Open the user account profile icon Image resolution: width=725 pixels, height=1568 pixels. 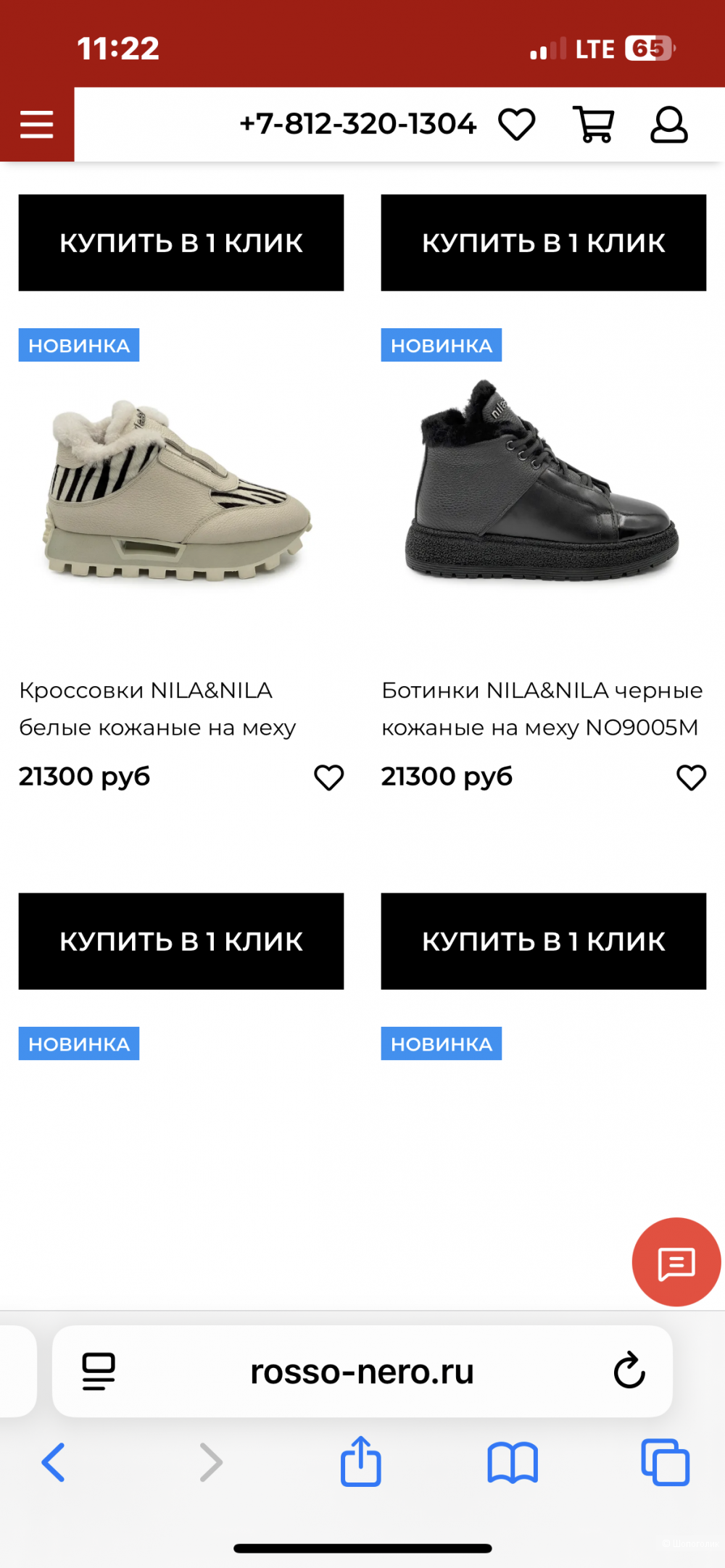coord(669,125)
